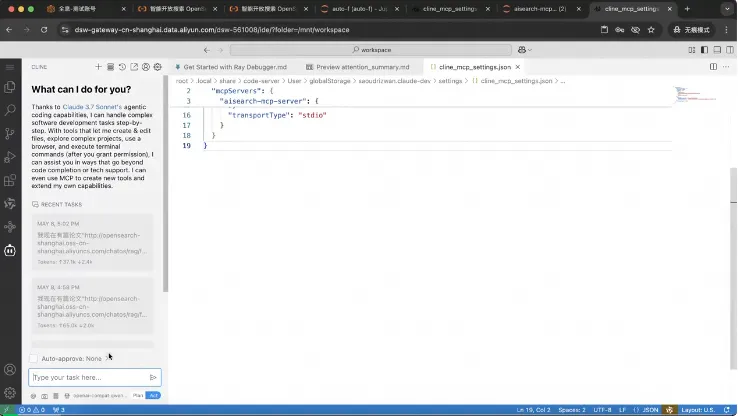This screenshot has height=416, width=738.
Task: Close cline_mcp_settings.json editor tab
Action: pos(518,67)
